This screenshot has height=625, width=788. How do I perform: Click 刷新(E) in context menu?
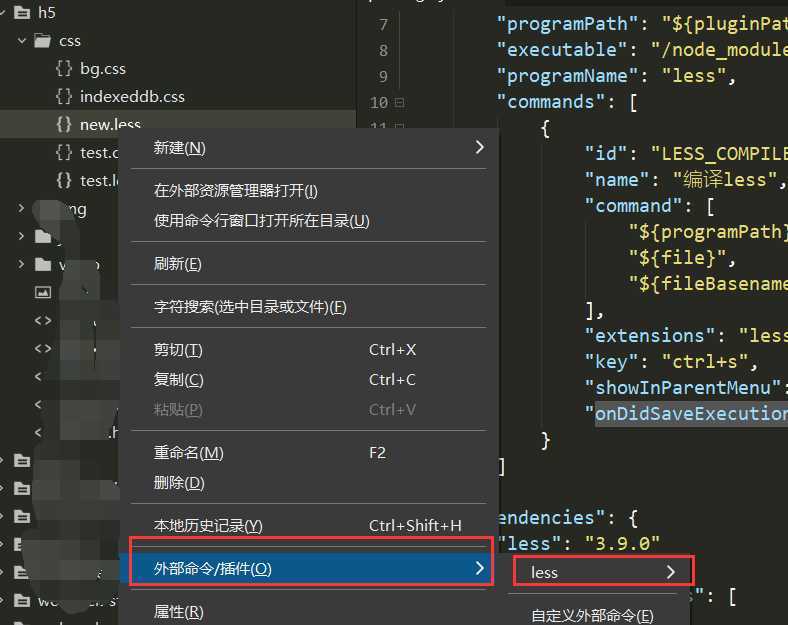click(x=308, y=264)
